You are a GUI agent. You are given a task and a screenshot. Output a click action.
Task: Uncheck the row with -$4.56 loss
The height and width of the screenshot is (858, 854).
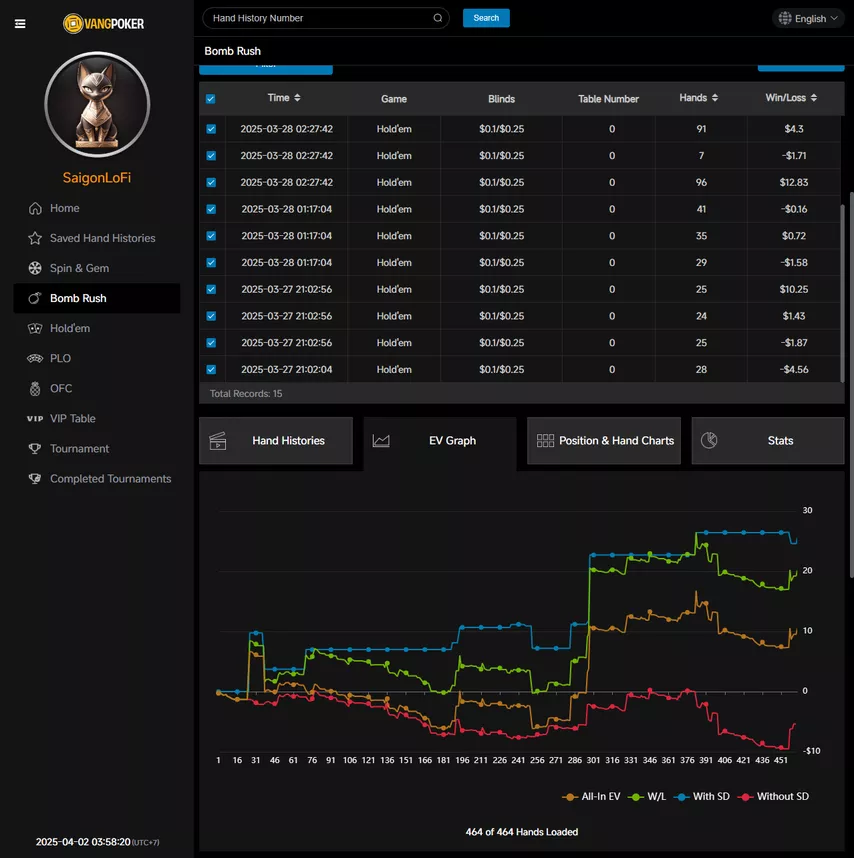click(210, 369)
